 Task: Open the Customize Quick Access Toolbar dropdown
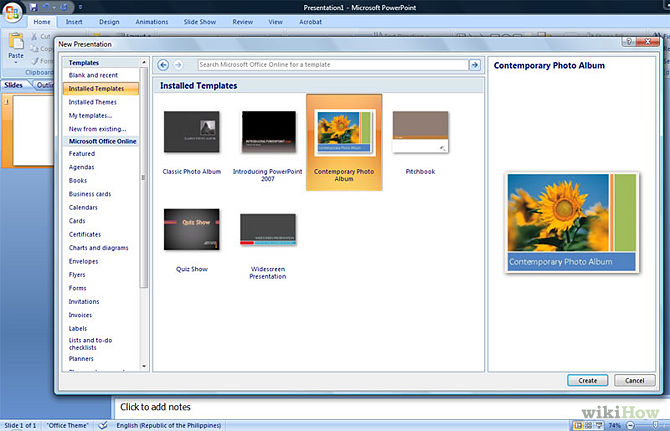(x=79, y=6)
